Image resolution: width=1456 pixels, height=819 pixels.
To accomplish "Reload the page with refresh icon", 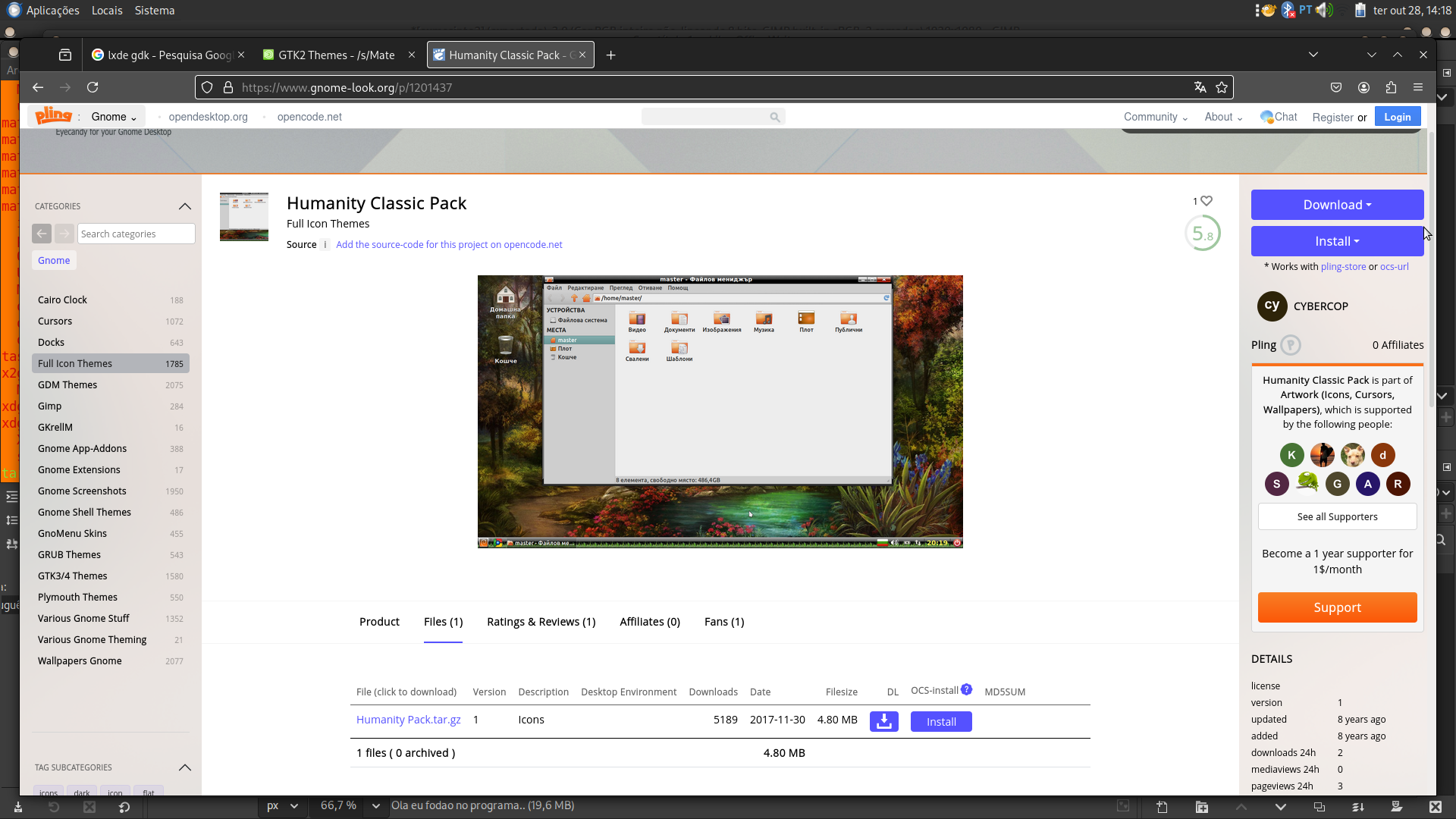I will (x=93, y=88).
